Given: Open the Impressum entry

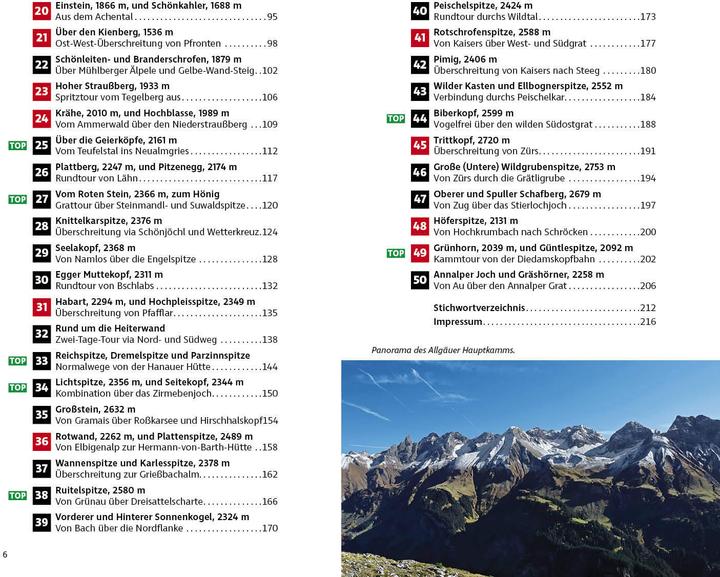Looking at the screenshot, I should pyautogui.click(x=545, y=322).
